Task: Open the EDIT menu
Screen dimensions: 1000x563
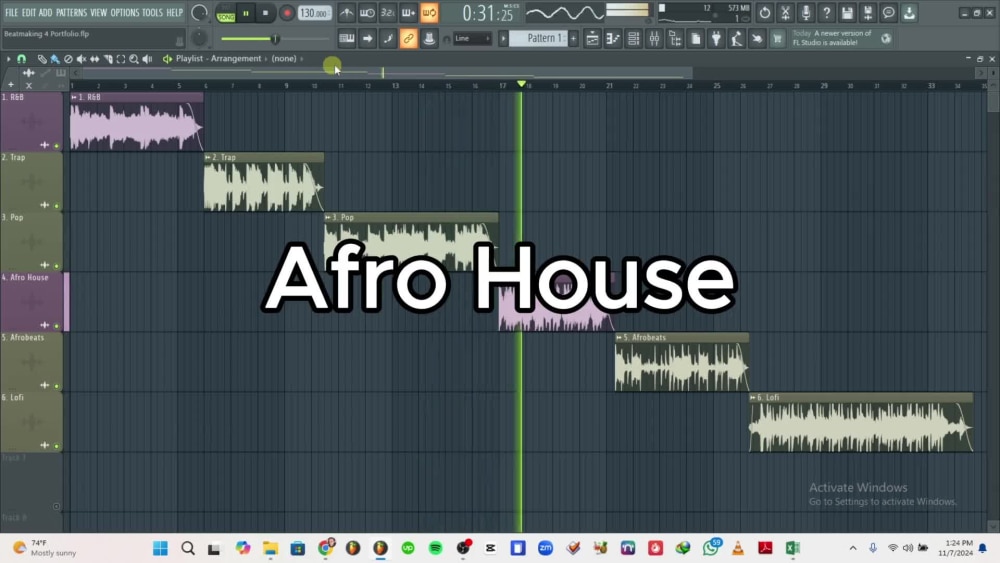Action: [x=29, y=13]
